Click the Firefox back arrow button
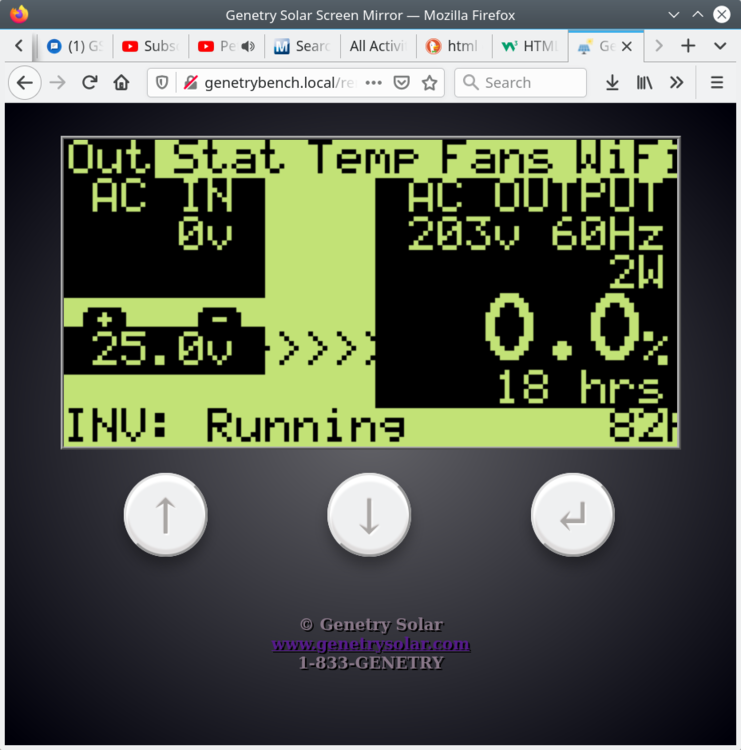 click(x=25, y=83)
